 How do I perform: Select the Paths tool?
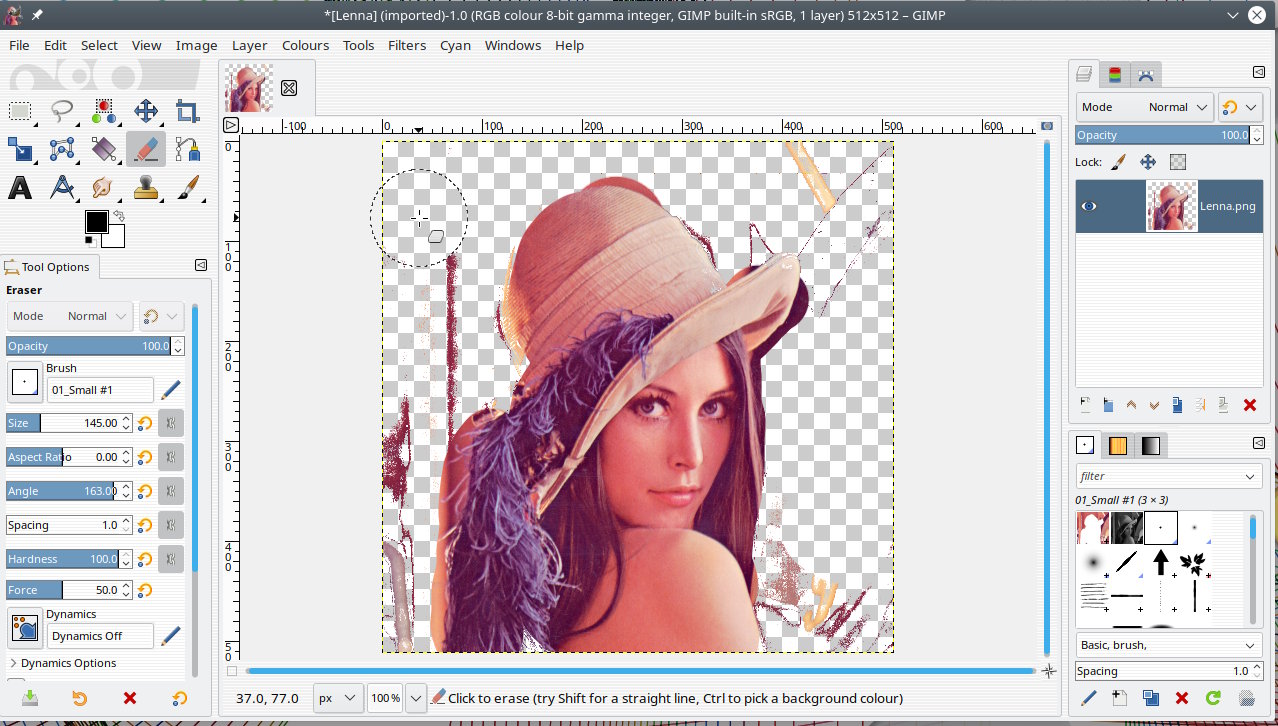coord(187,150)
